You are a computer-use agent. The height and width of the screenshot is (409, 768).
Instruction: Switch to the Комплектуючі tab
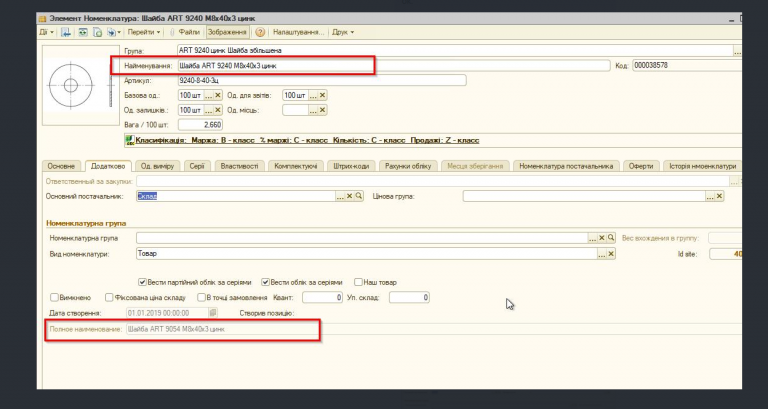point(296,166)
